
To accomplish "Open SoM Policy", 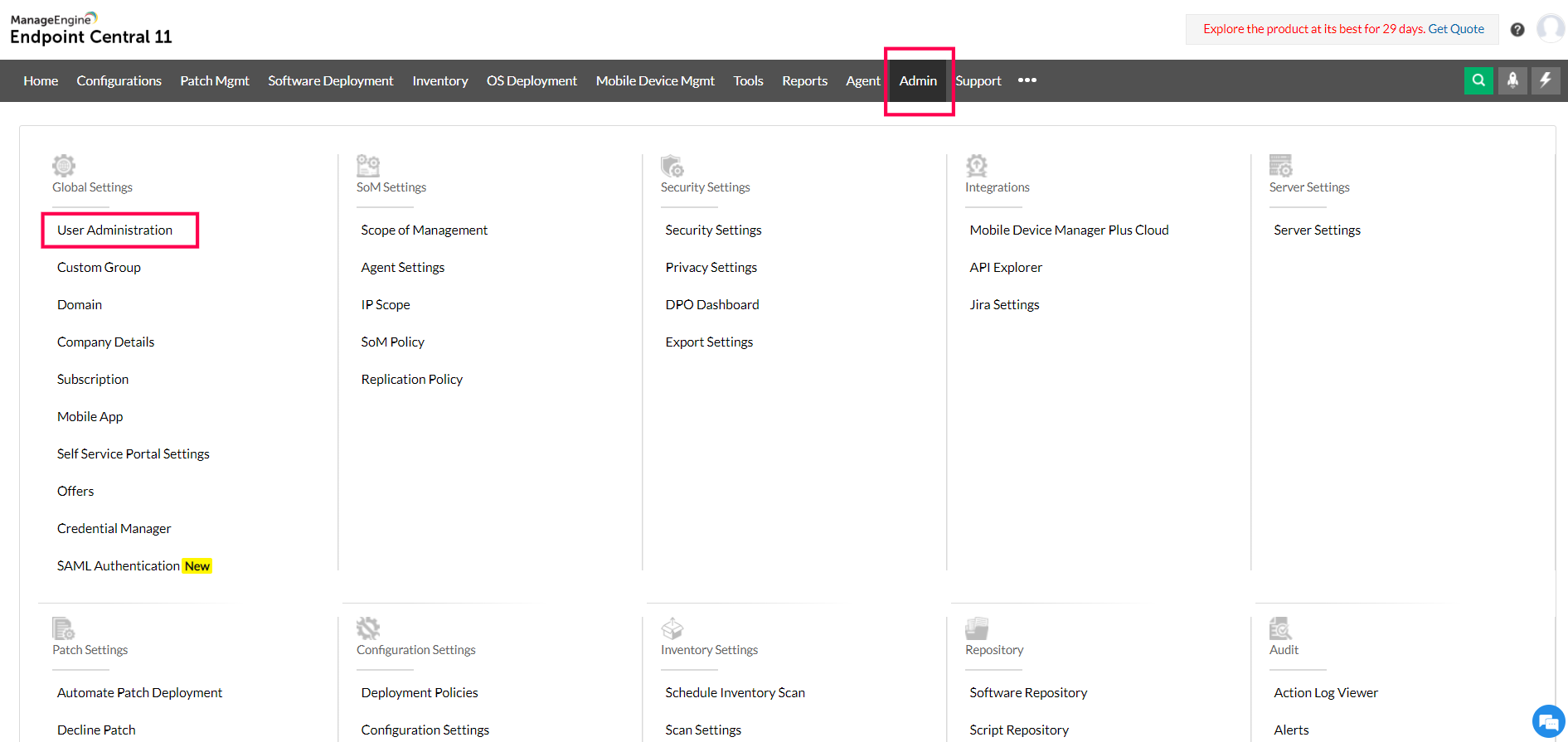I will click(x=393, y=342).
